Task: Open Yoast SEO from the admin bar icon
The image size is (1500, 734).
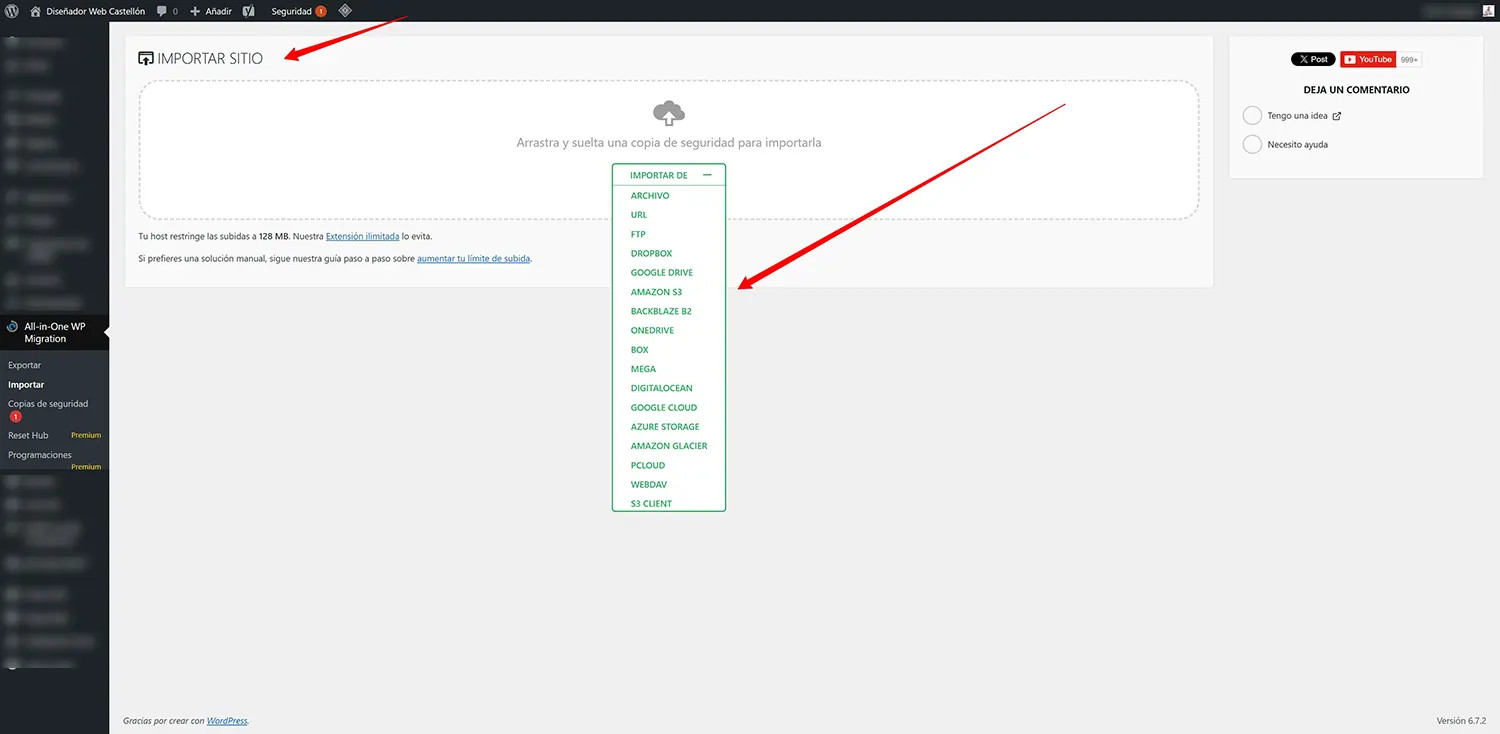Action: click(x=246, y=11)
